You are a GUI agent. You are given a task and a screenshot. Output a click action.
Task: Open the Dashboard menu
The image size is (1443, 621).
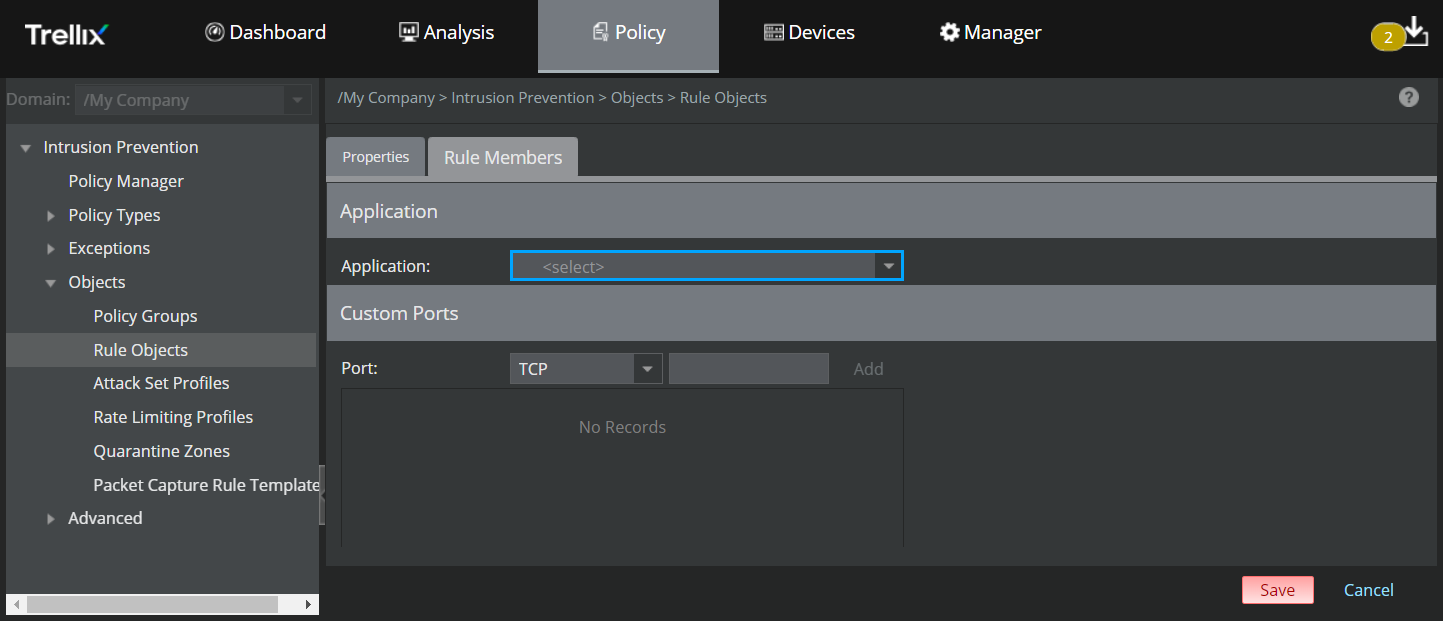click(266, 33)
